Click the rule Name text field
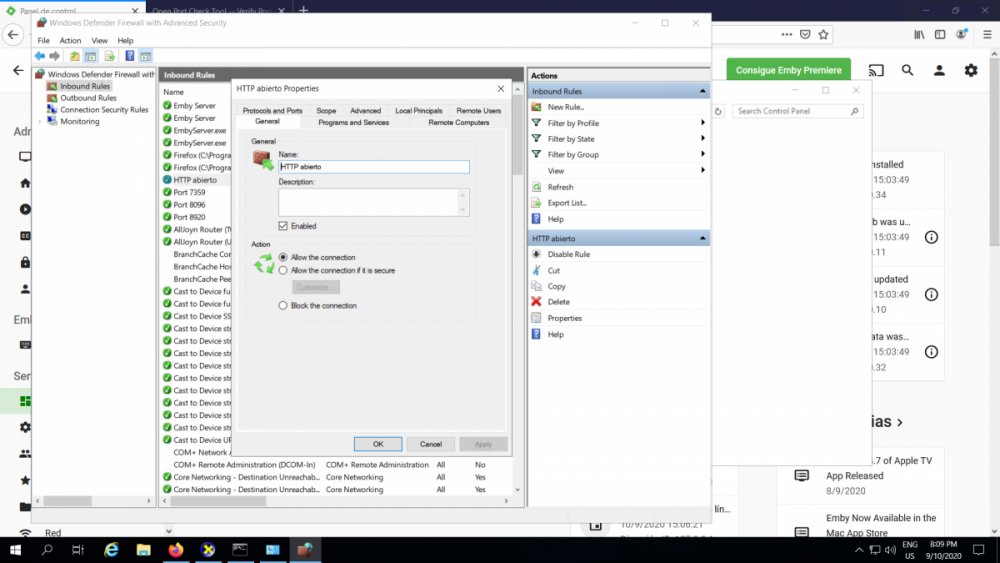The image size is (1000, 563). click(x=373, y=167)
